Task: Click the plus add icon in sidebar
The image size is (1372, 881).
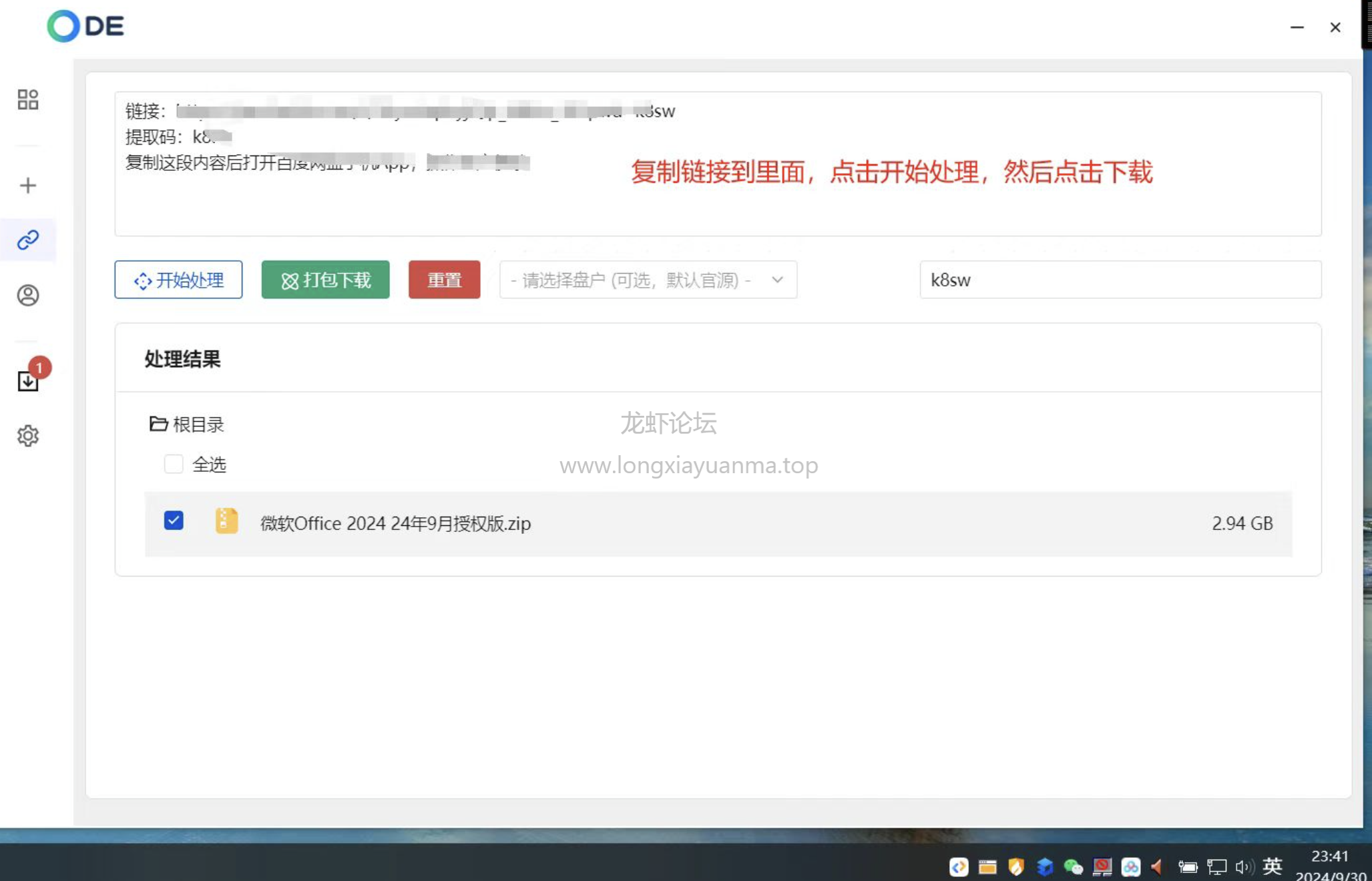Action: point(28,186)
